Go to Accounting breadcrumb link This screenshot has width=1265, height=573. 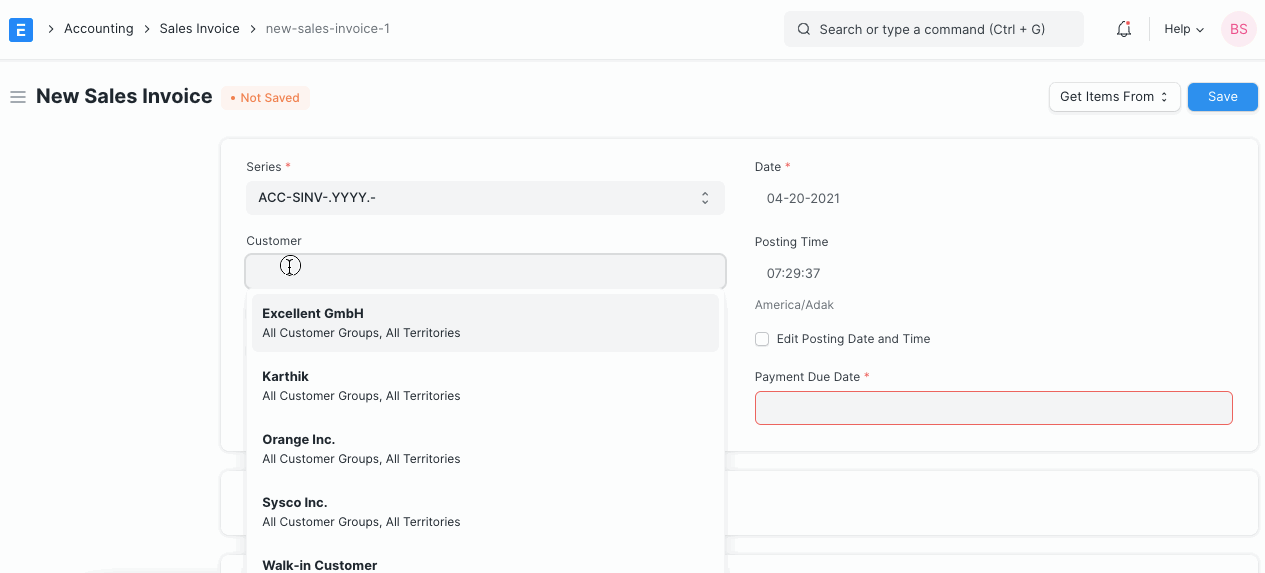coord(98,29)
